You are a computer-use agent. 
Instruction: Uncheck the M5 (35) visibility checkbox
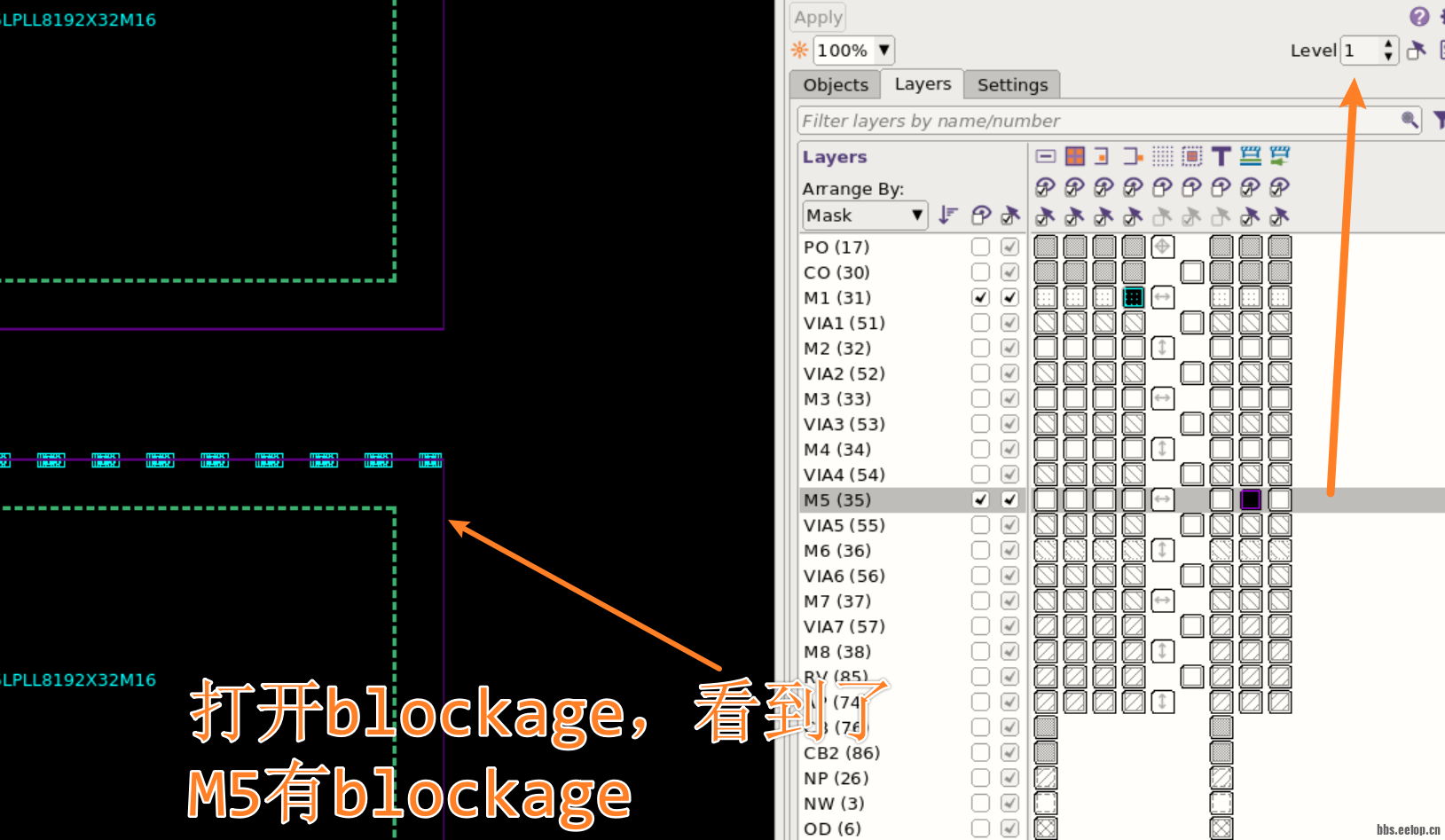click(980, 499)
